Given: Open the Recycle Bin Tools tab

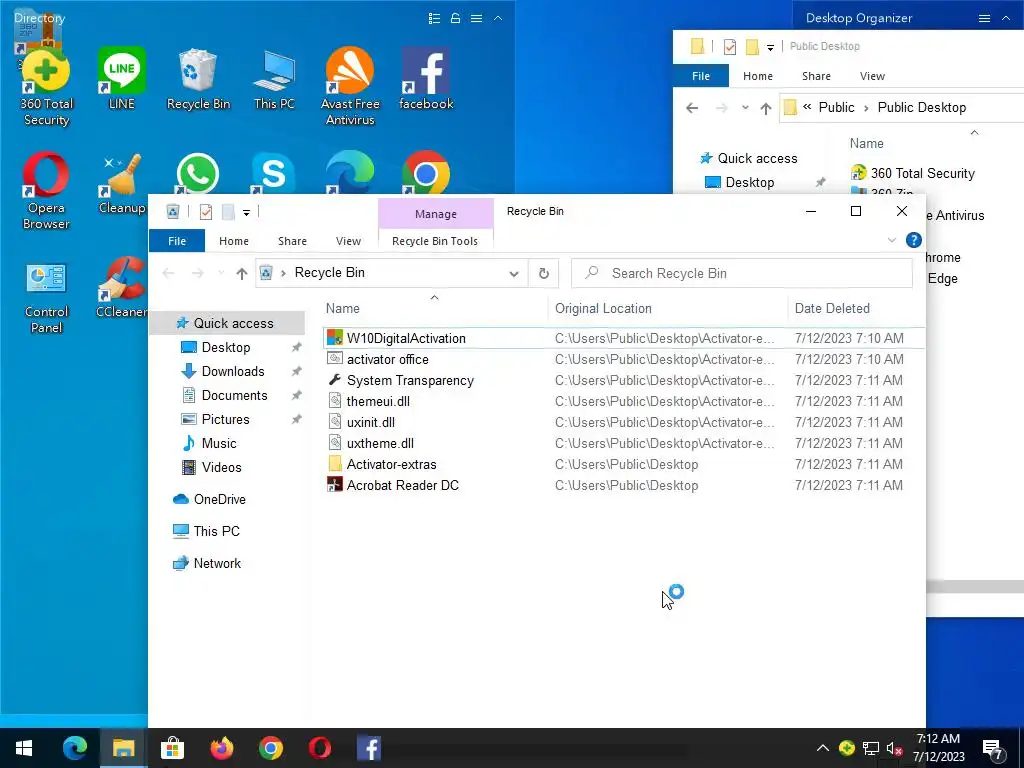Looking at the screenshot, I should point(435,241).
